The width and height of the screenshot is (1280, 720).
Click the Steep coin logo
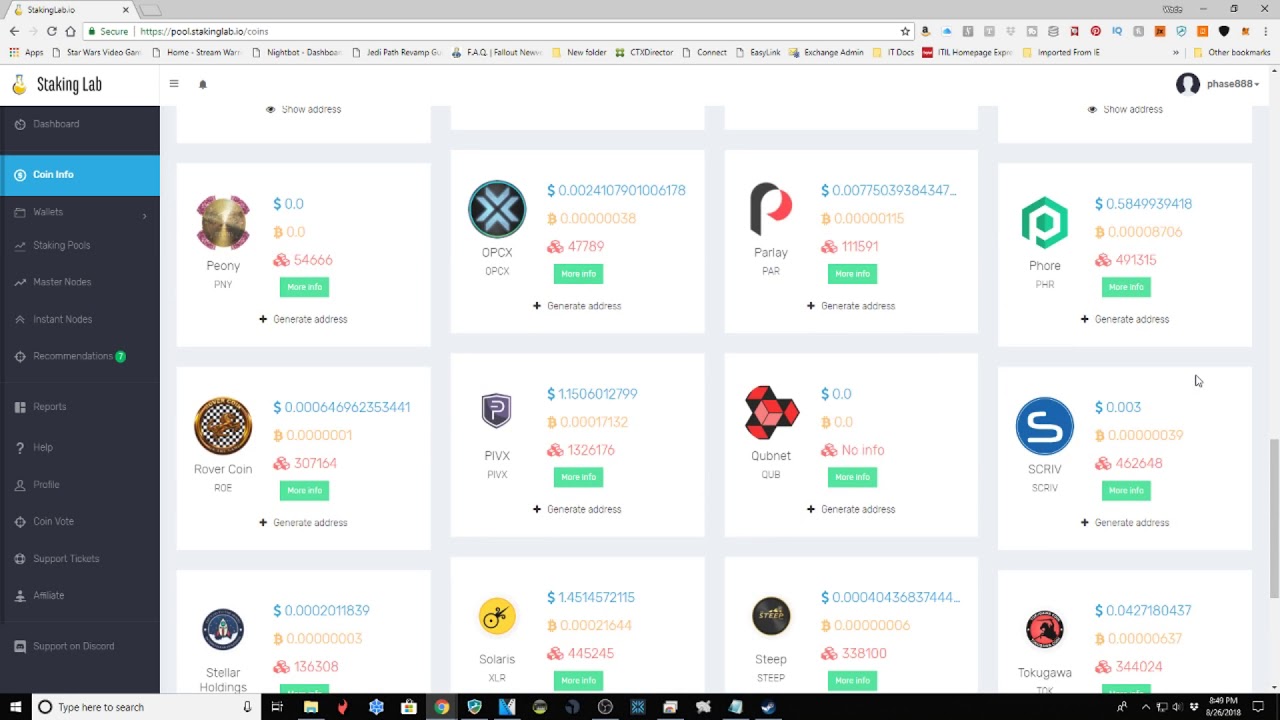[x=771, y=616]
